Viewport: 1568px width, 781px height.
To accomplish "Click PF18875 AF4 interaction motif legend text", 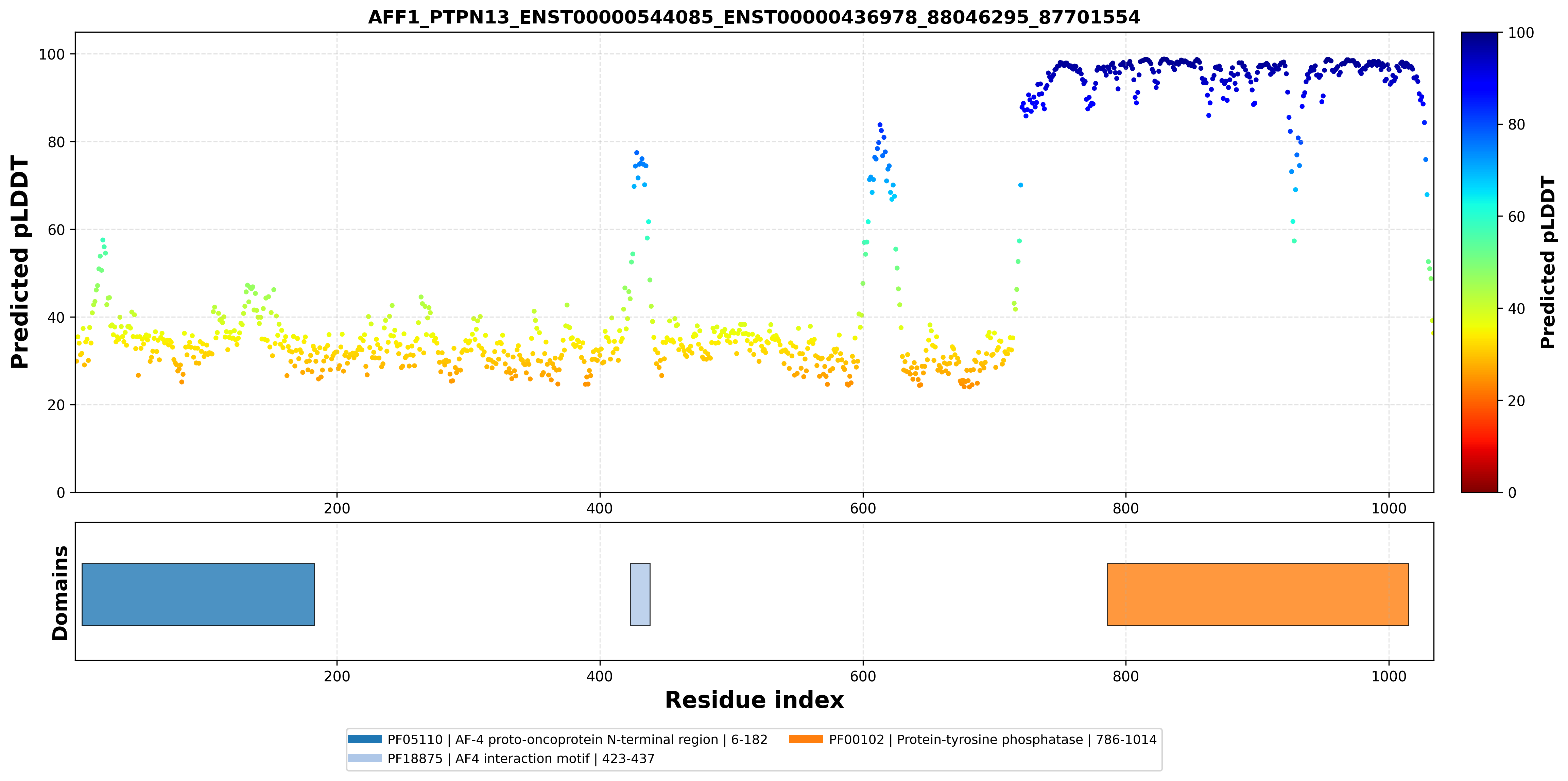I will (521, 759).
